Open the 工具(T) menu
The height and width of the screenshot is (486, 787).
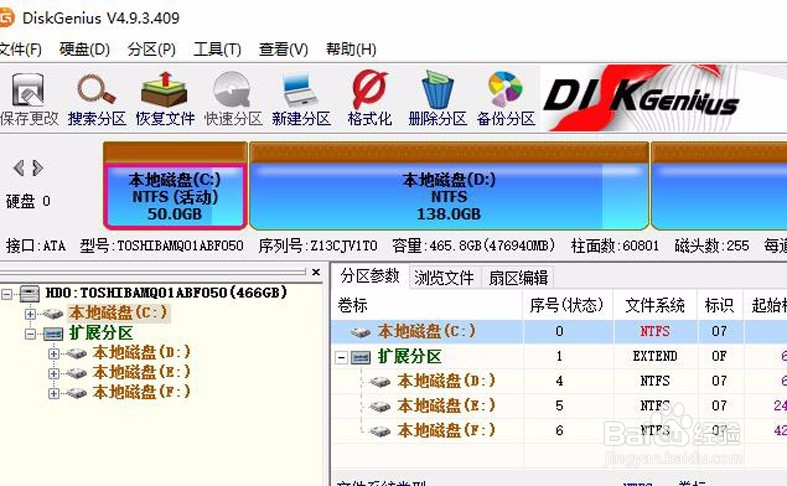217,50
